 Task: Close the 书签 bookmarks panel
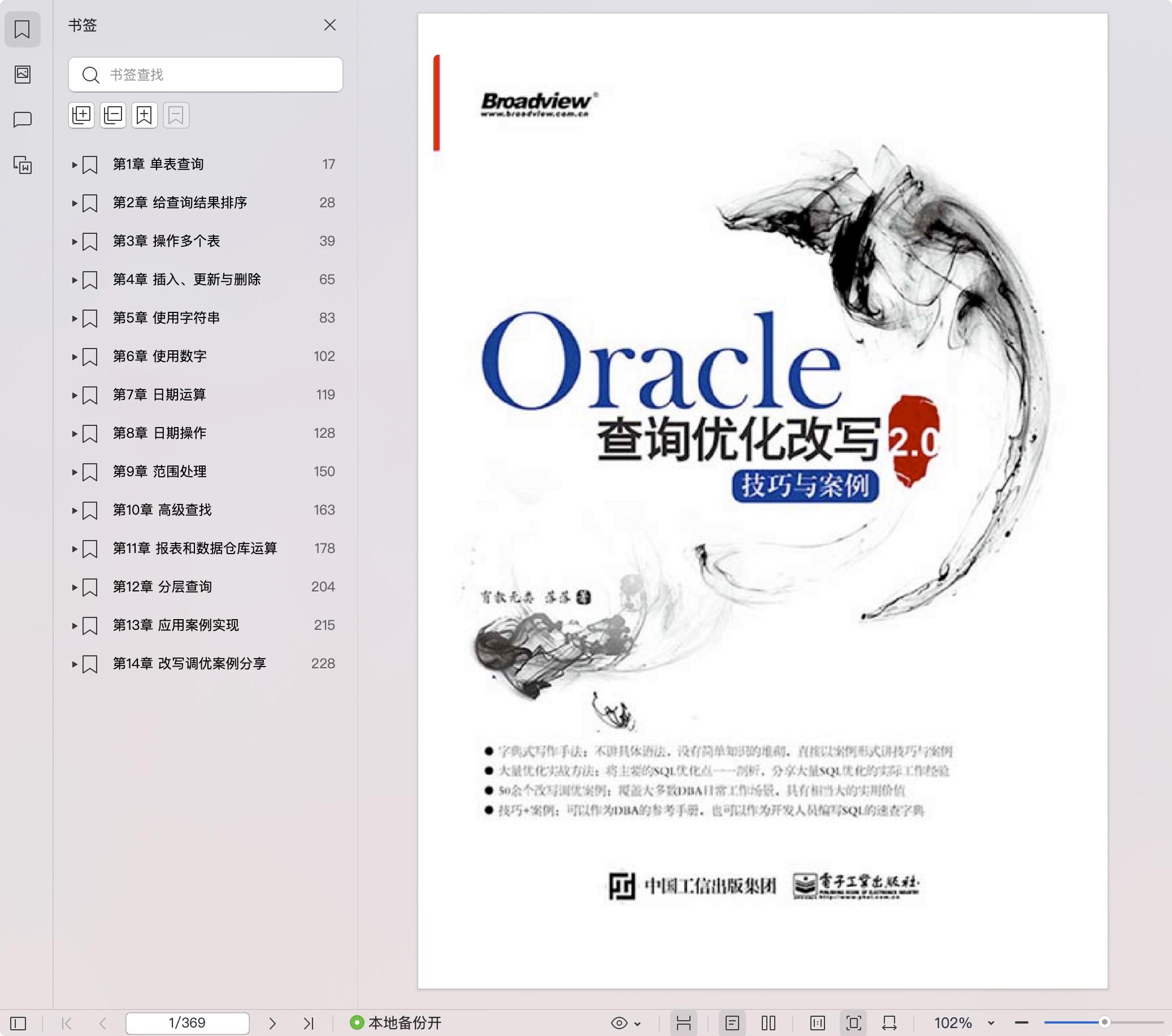click(329, 25)
